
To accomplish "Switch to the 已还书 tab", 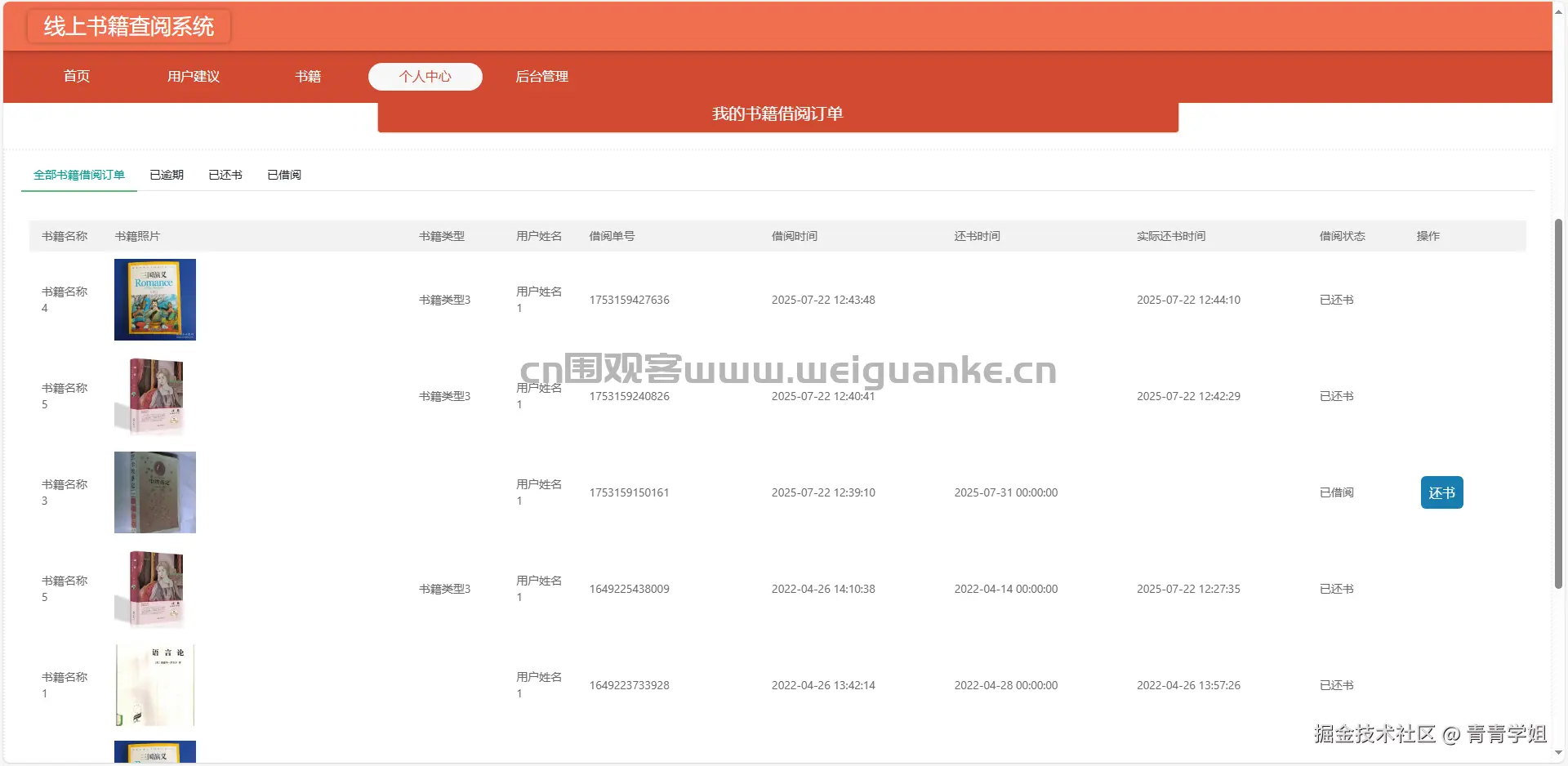I will (225, 175).
